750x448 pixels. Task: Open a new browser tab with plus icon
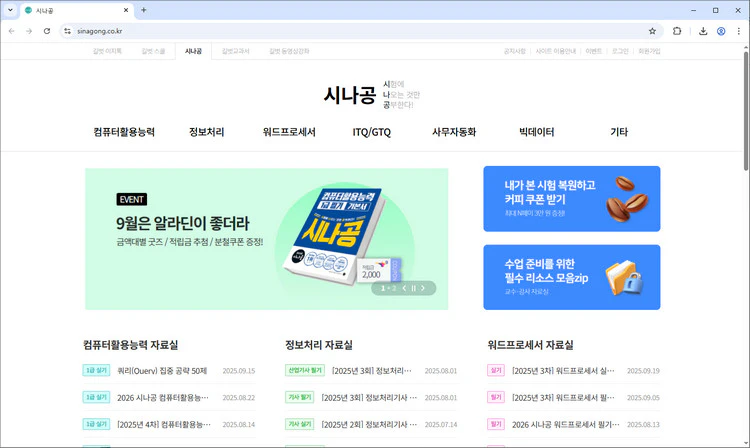pos(144,10)
